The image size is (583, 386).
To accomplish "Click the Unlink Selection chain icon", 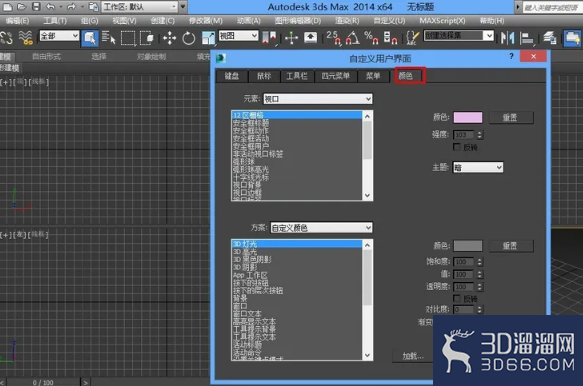I will pyautogui.click(x=6, y=38).
